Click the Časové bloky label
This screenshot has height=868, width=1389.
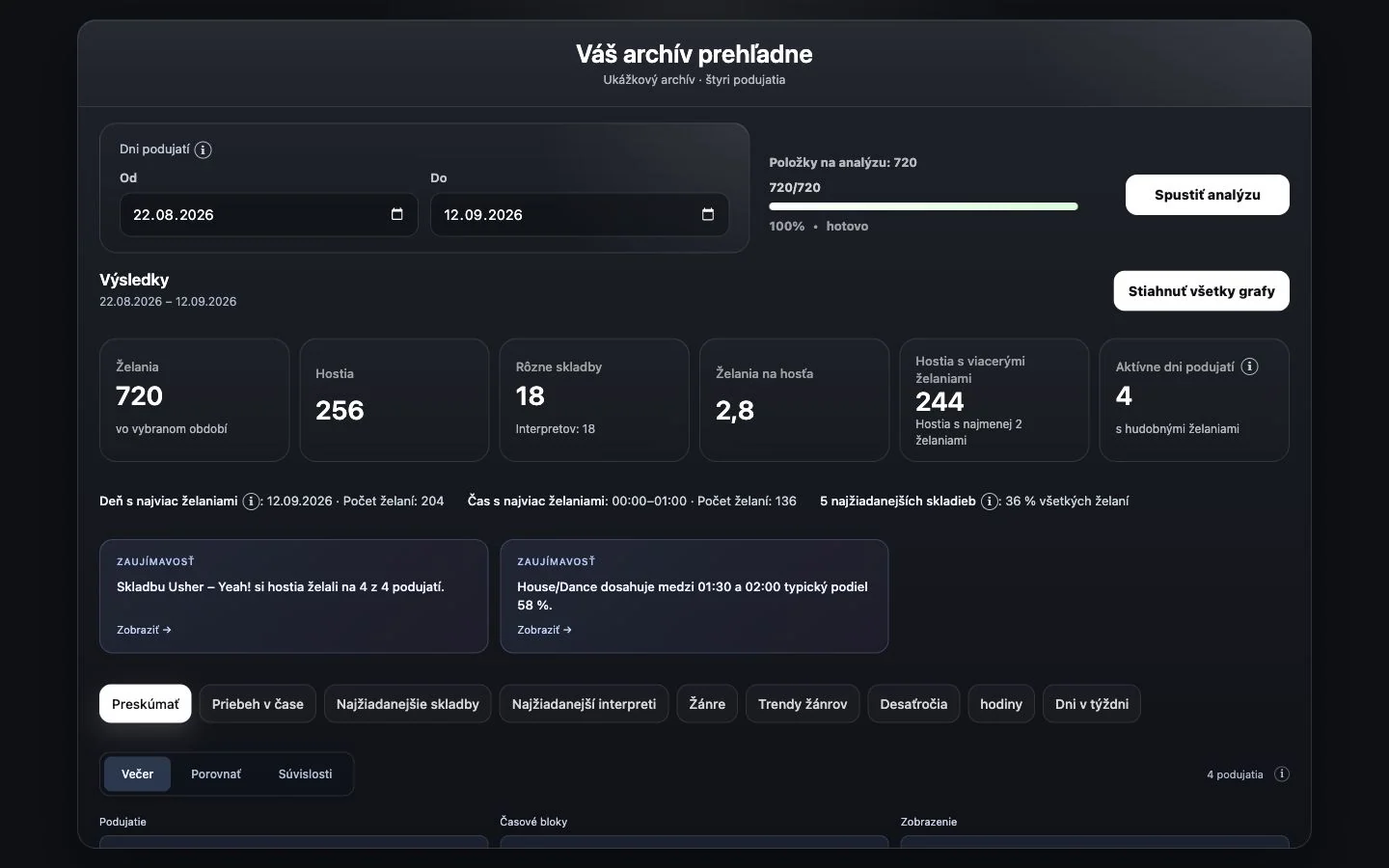533,822
